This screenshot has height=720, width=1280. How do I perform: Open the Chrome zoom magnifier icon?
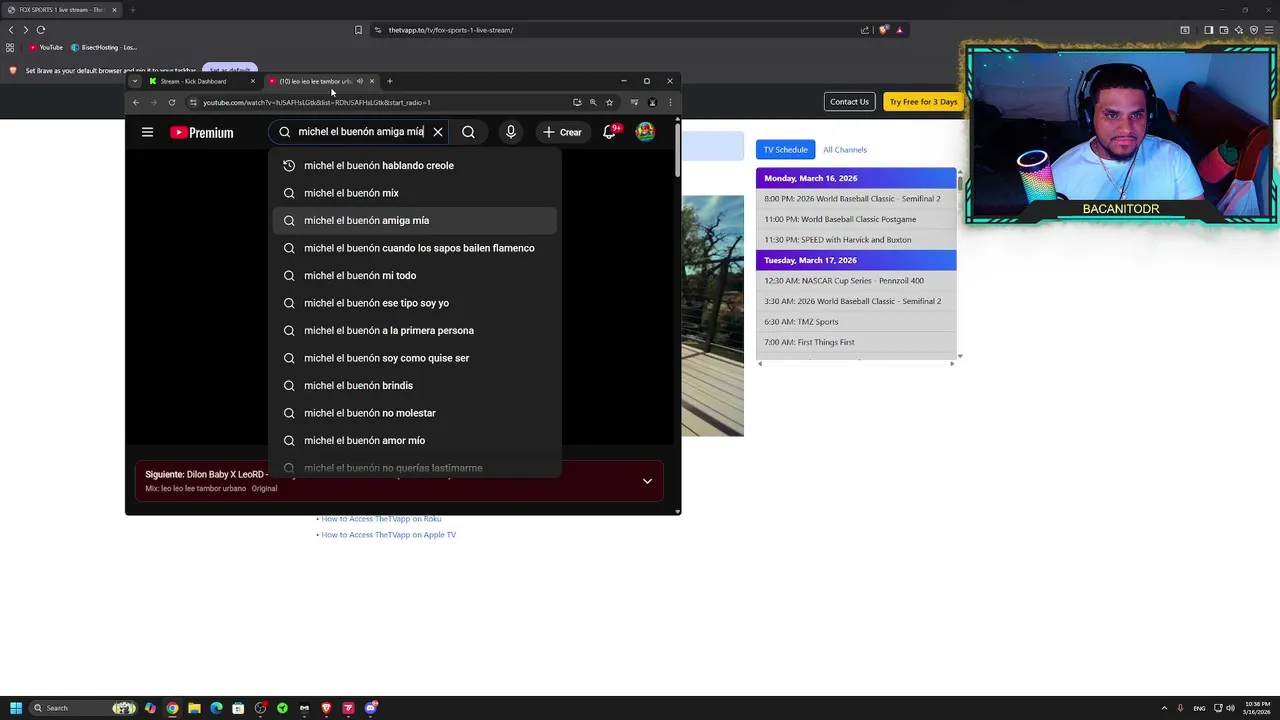593,102
